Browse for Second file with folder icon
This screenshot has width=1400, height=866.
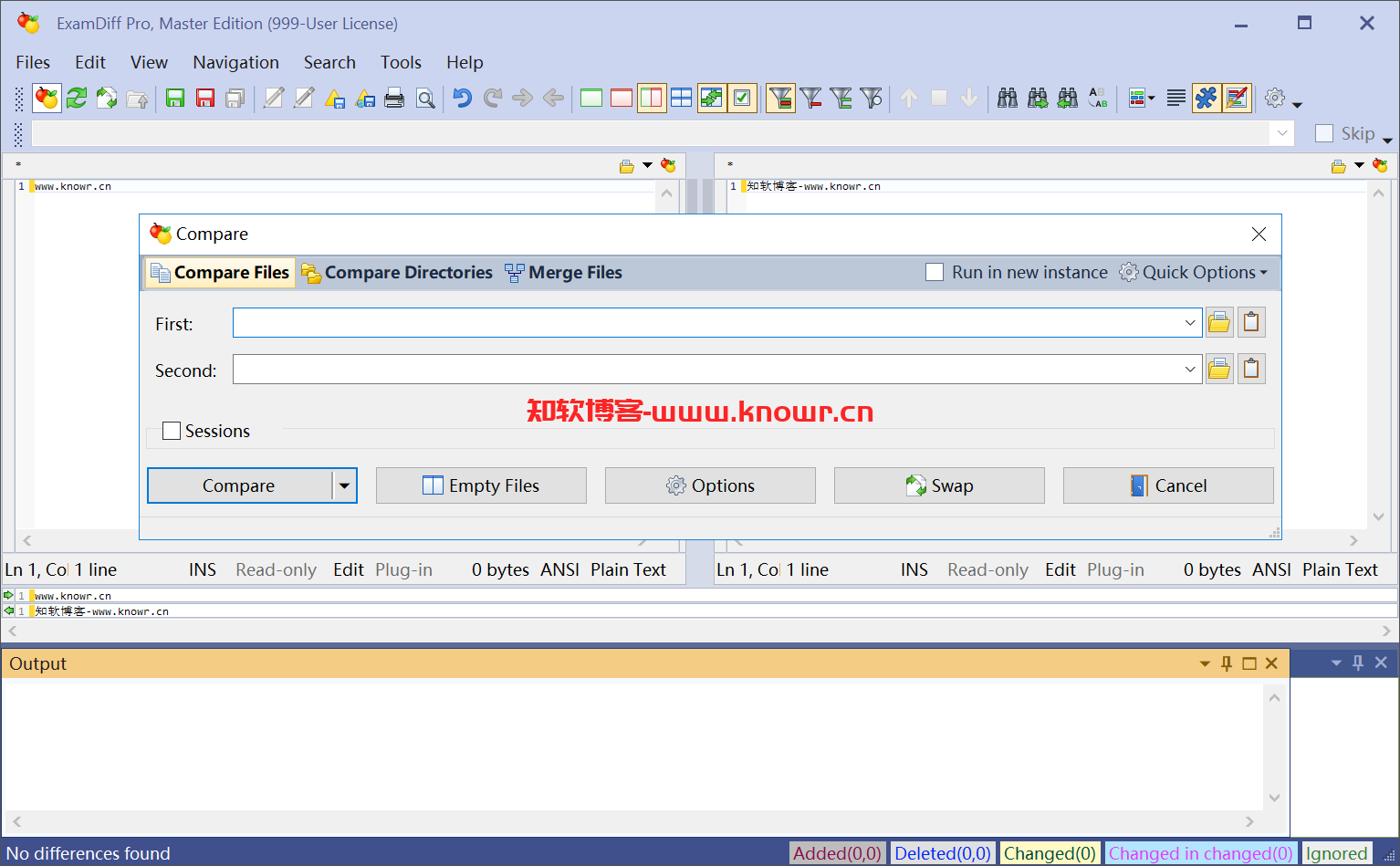tap(1219, 369)
